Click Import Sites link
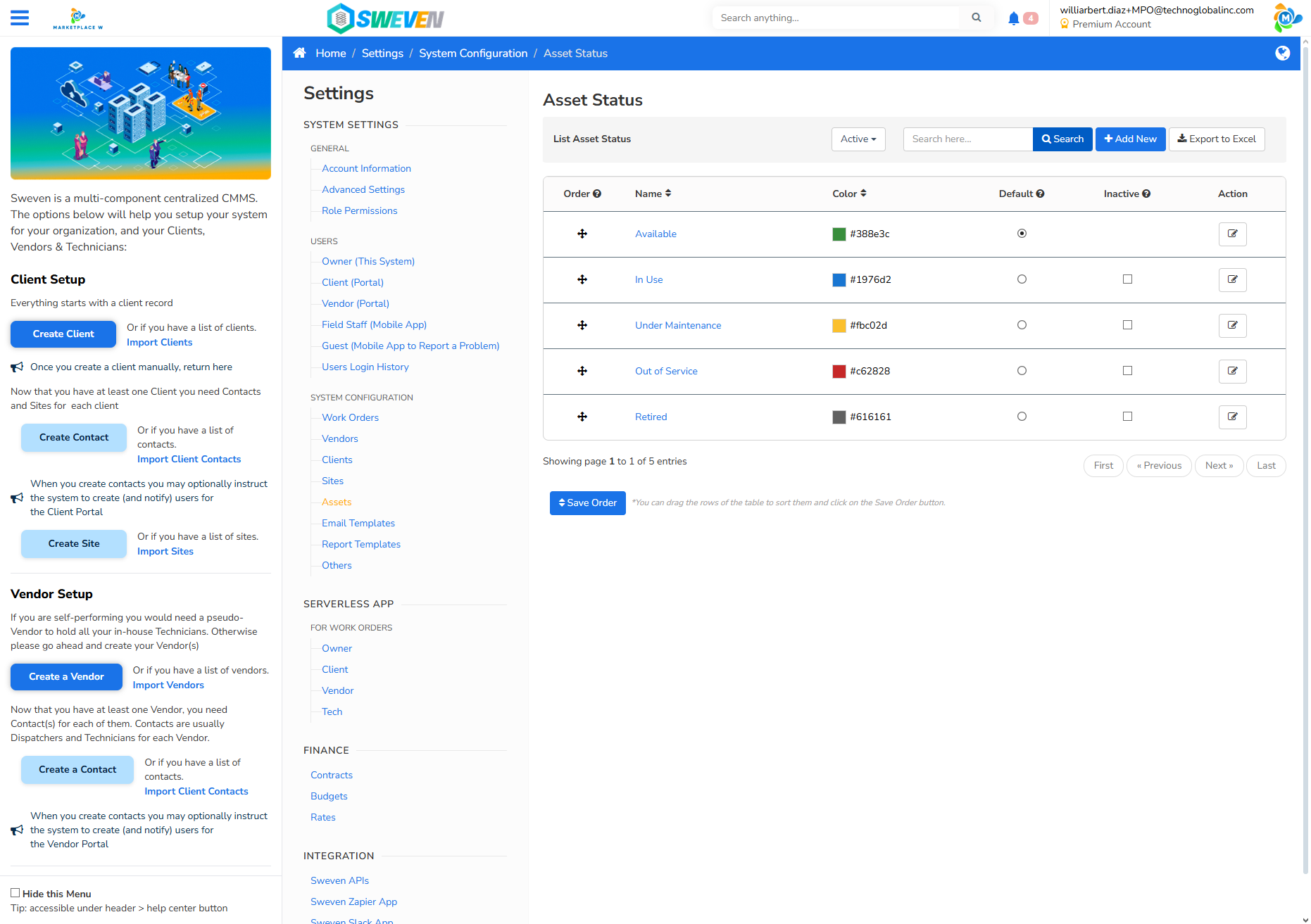The height and width of the screenshot is (924, 1311). point(165,551)
